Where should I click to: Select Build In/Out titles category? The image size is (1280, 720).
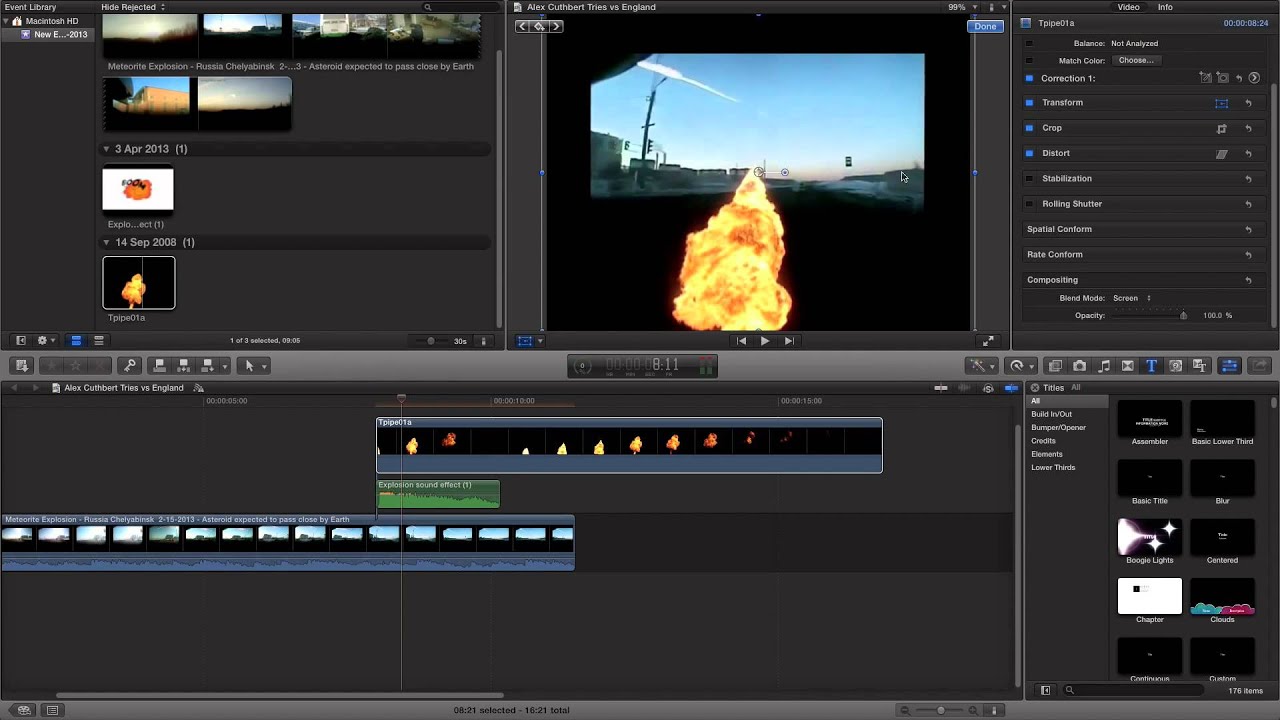point(1051,414)
